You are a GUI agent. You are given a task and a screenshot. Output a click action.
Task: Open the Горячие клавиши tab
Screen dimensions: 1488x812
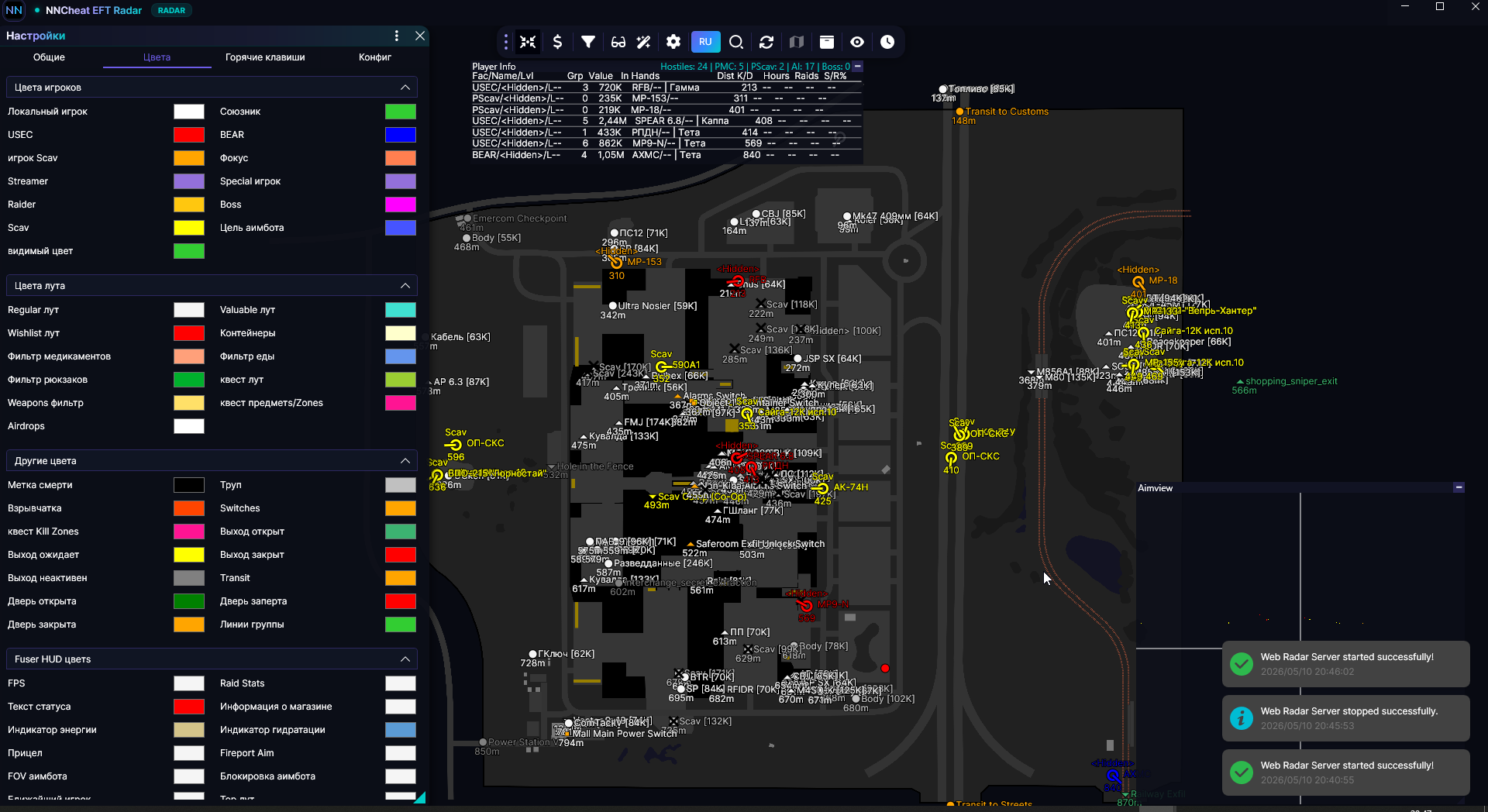coord(265,57)
